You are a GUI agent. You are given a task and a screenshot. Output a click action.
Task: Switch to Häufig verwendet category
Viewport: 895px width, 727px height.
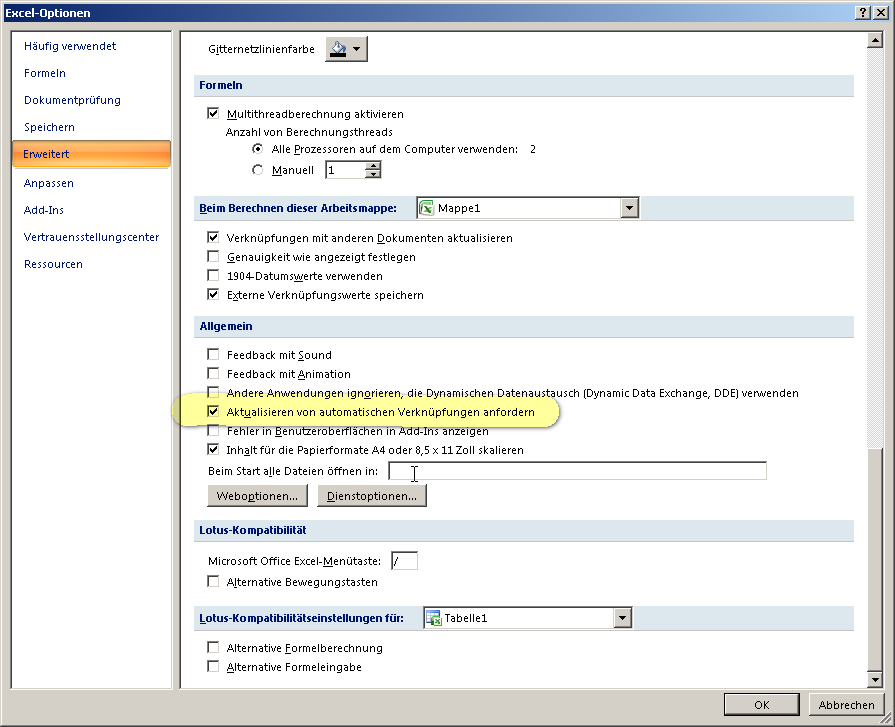tap(70, 46)
